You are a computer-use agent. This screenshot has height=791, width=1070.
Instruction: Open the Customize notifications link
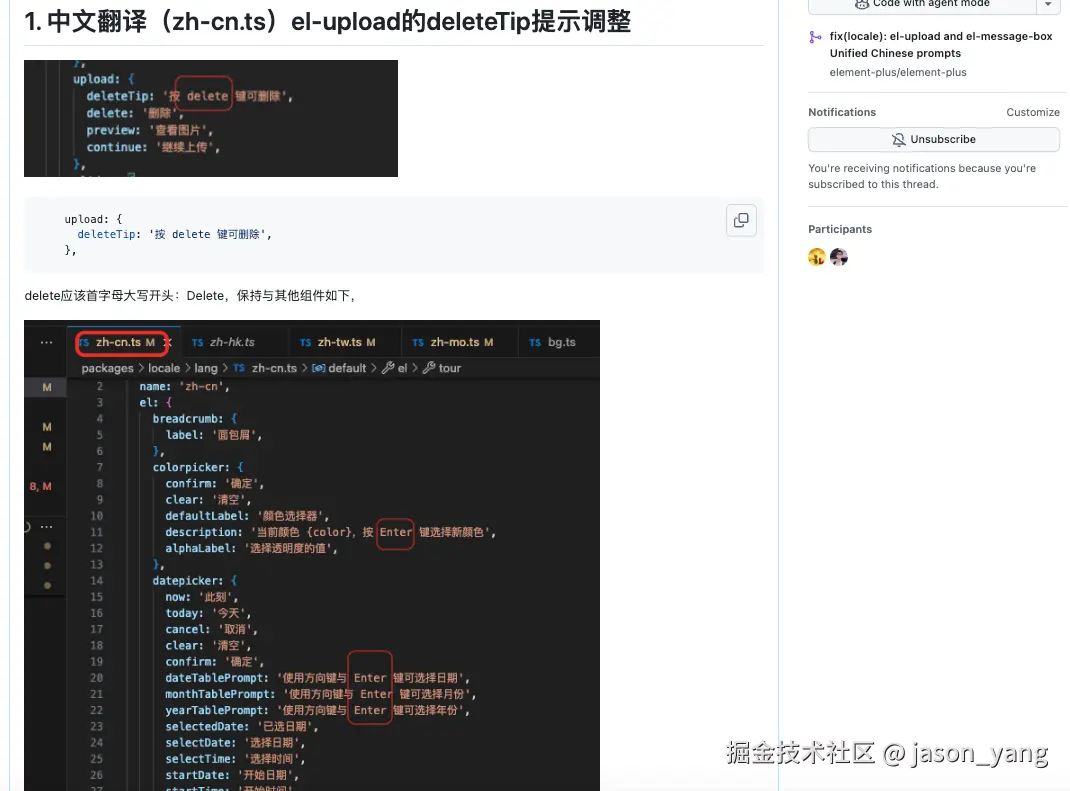pyautogui.click(x=1032, y=112)
